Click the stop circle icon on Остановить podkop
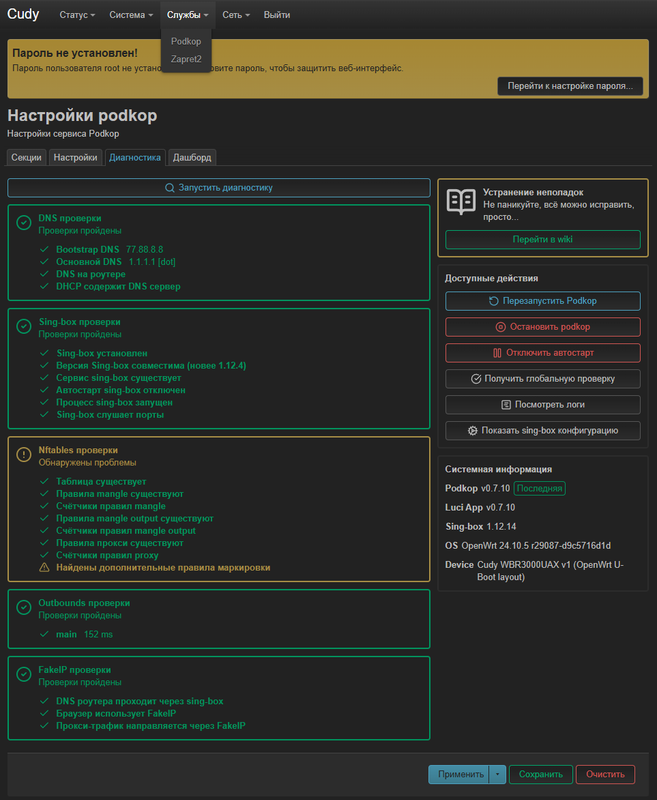 click(501, 327)
